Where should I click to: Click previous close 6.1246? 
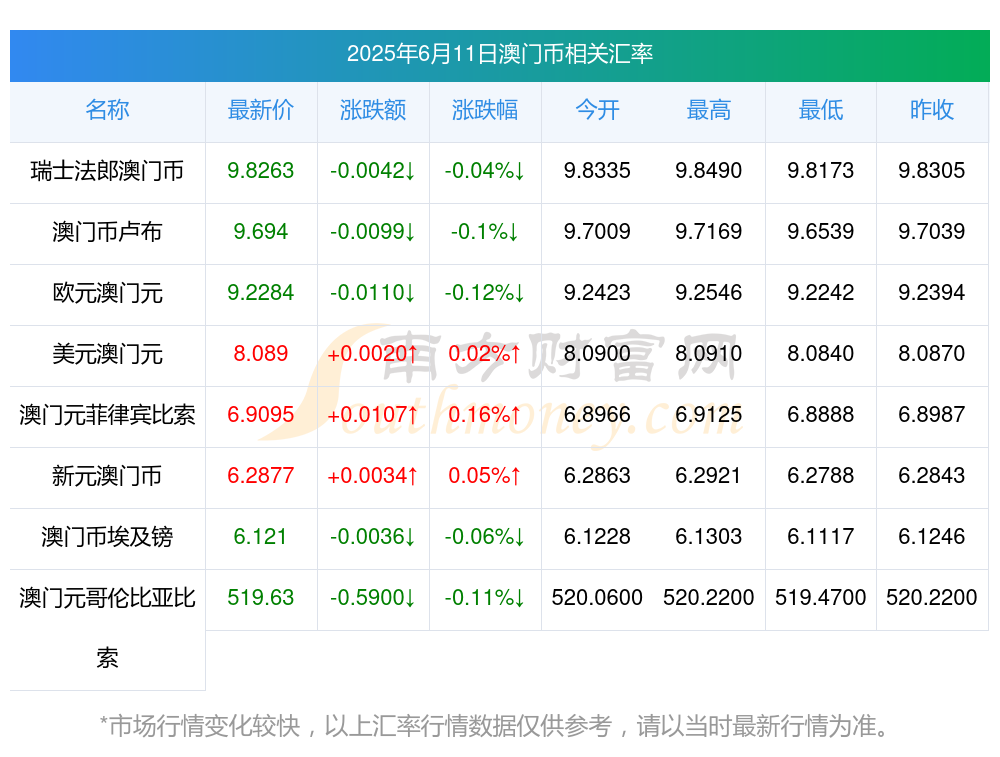(x=932, y=537)
